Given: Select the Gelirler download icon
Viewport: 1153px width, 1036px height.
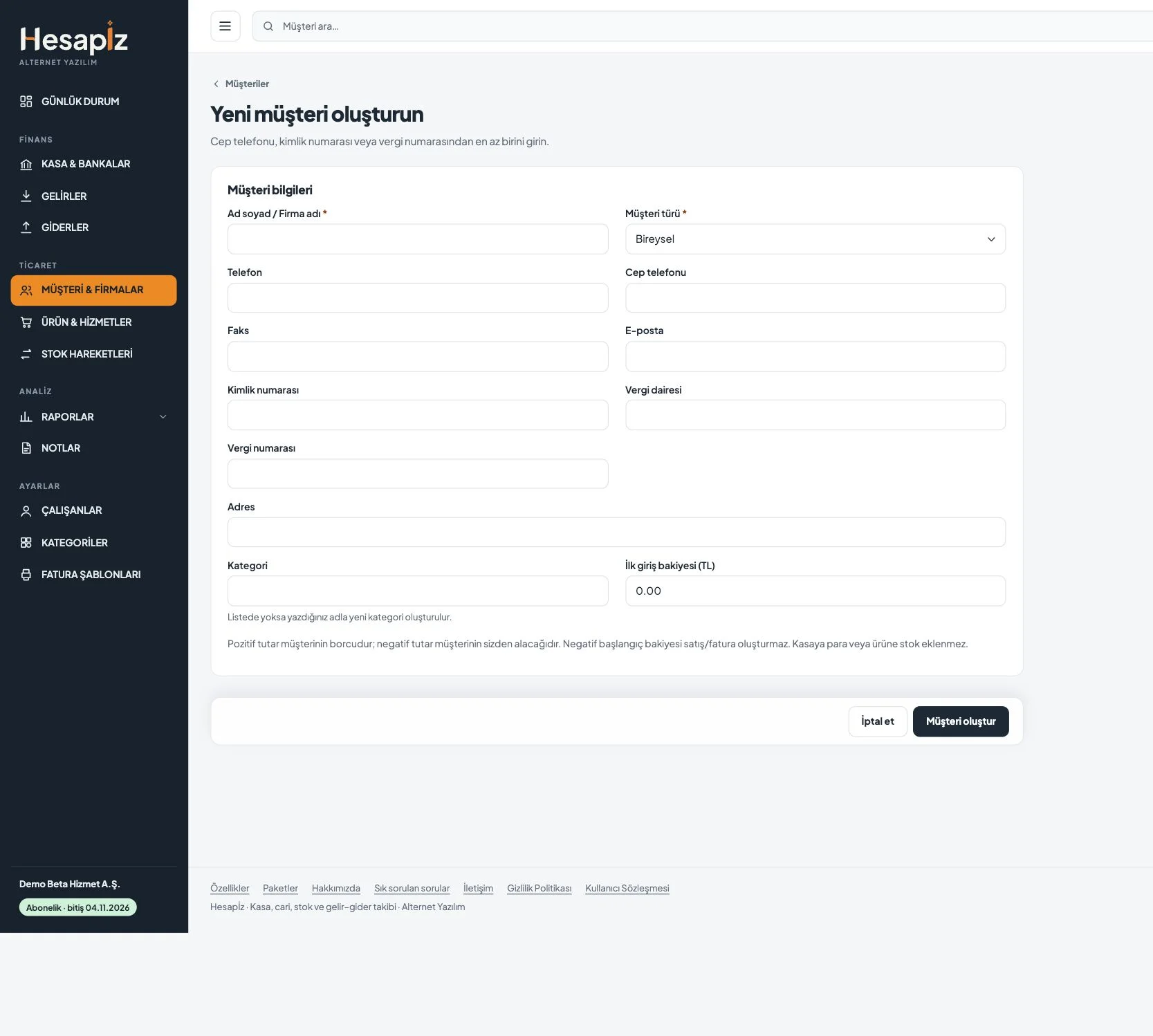Looking at the screenshot, I should tap(26, 196).
